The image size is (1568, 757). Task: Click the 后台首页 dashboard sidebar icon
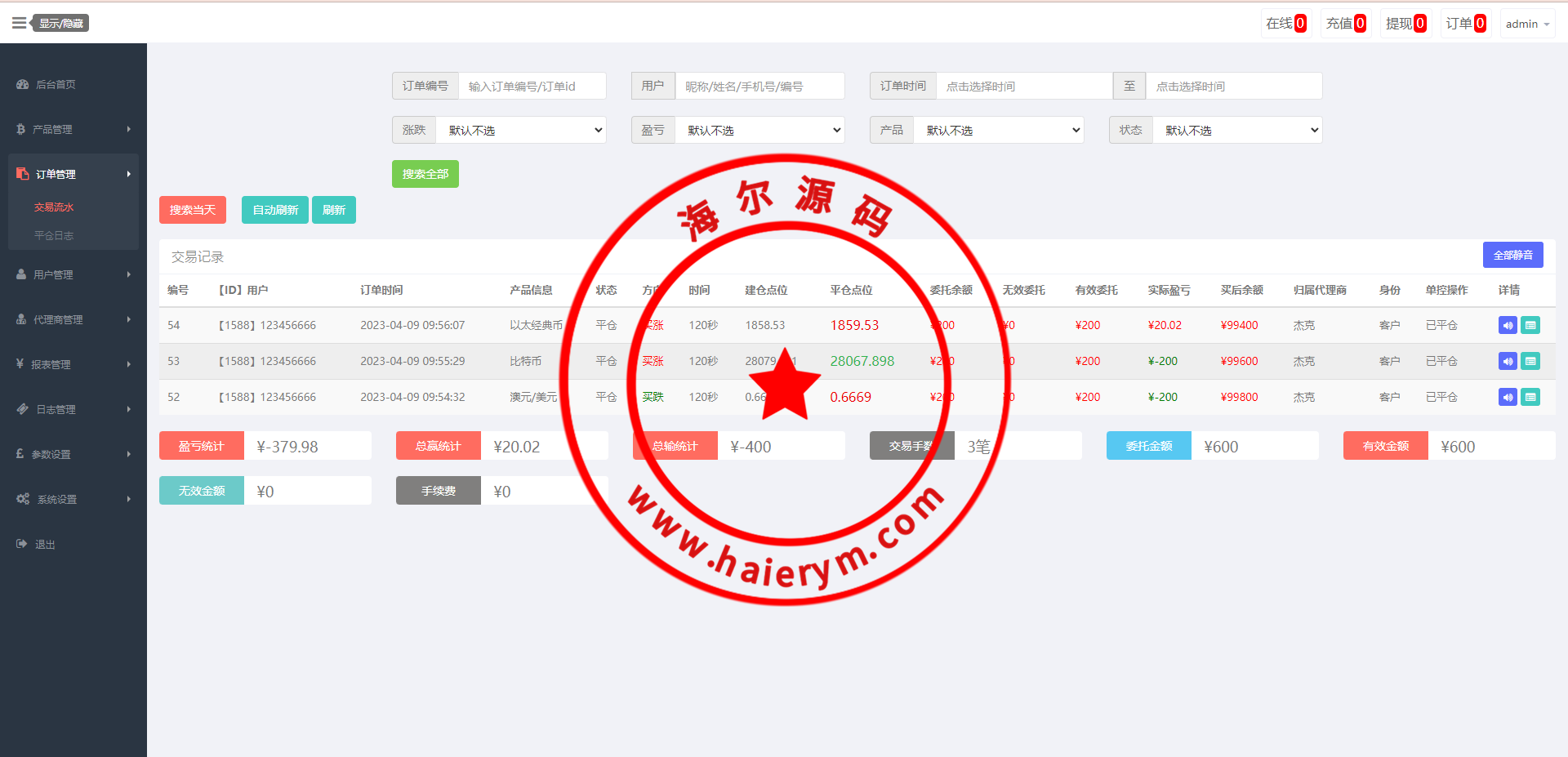point(23,84)
